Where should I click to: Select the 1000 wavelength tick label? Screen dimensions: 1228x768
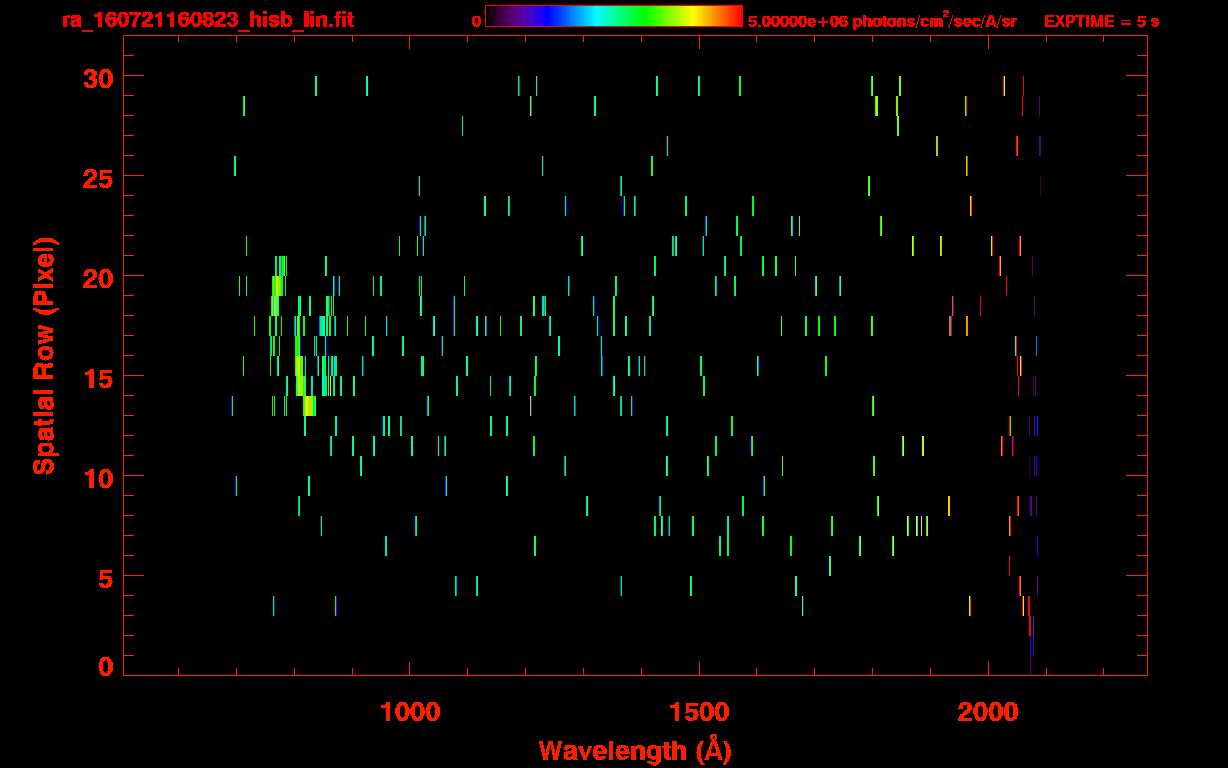tap(410, 712)
